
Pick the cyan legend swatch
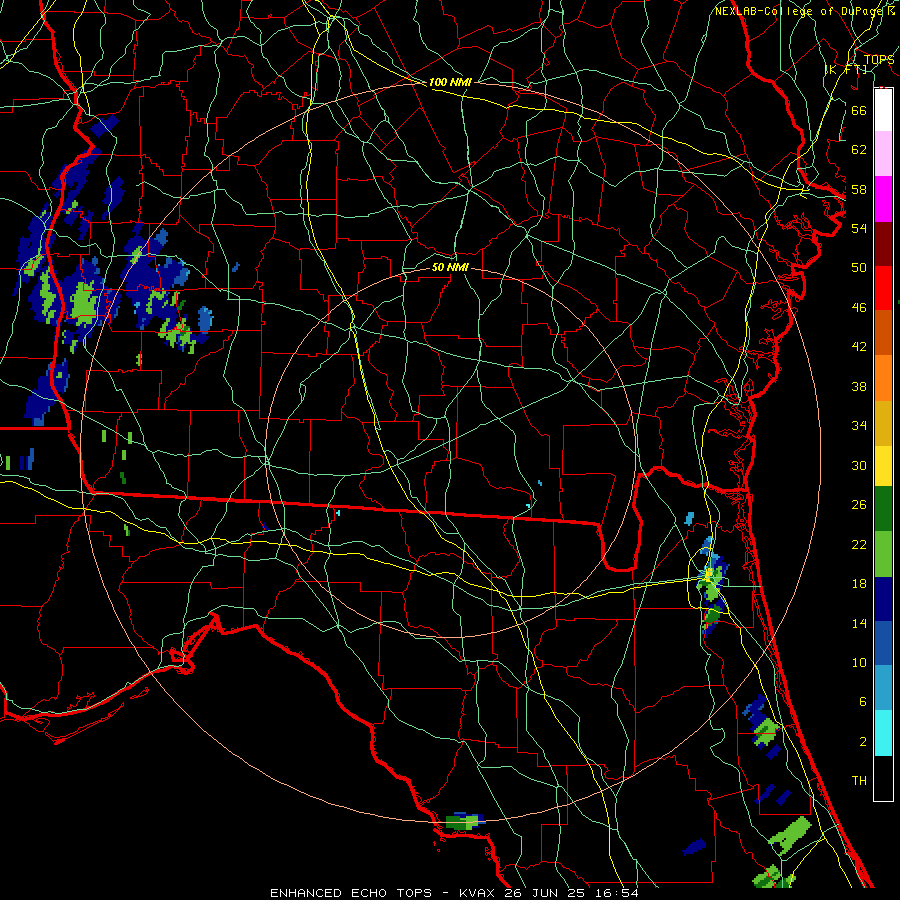click(883, 733)
